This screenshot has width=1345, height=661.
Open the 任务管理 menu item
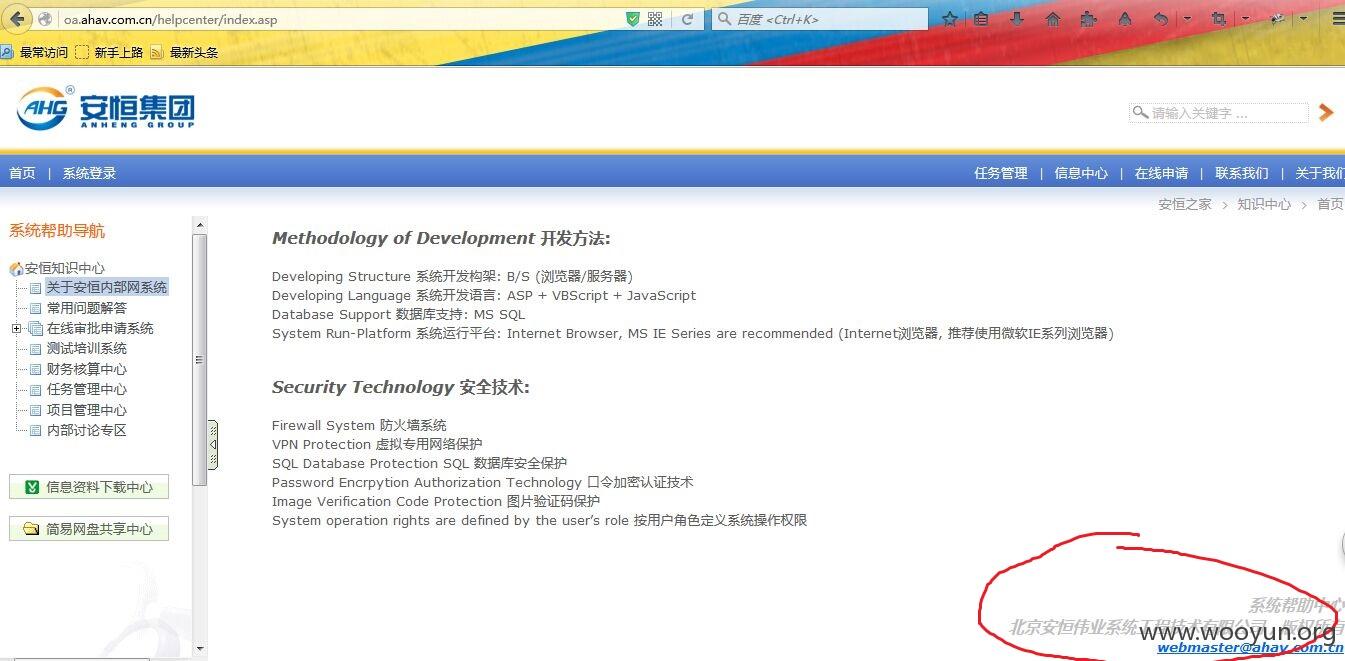point(1001,173)
